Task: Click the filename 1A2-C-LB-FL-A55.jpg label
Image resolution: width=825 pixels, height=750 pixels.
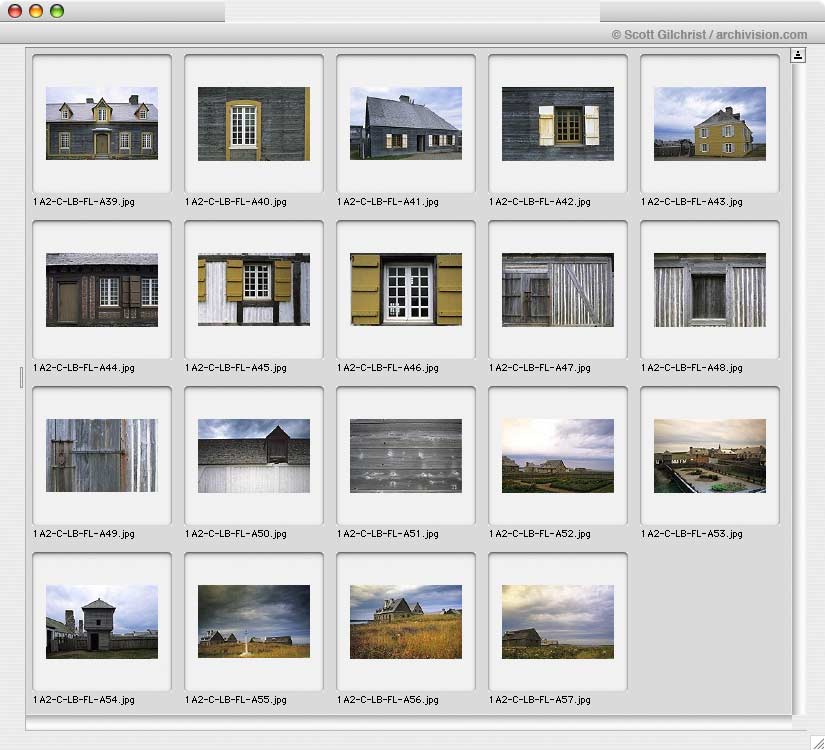Action: tap(236, 700)
